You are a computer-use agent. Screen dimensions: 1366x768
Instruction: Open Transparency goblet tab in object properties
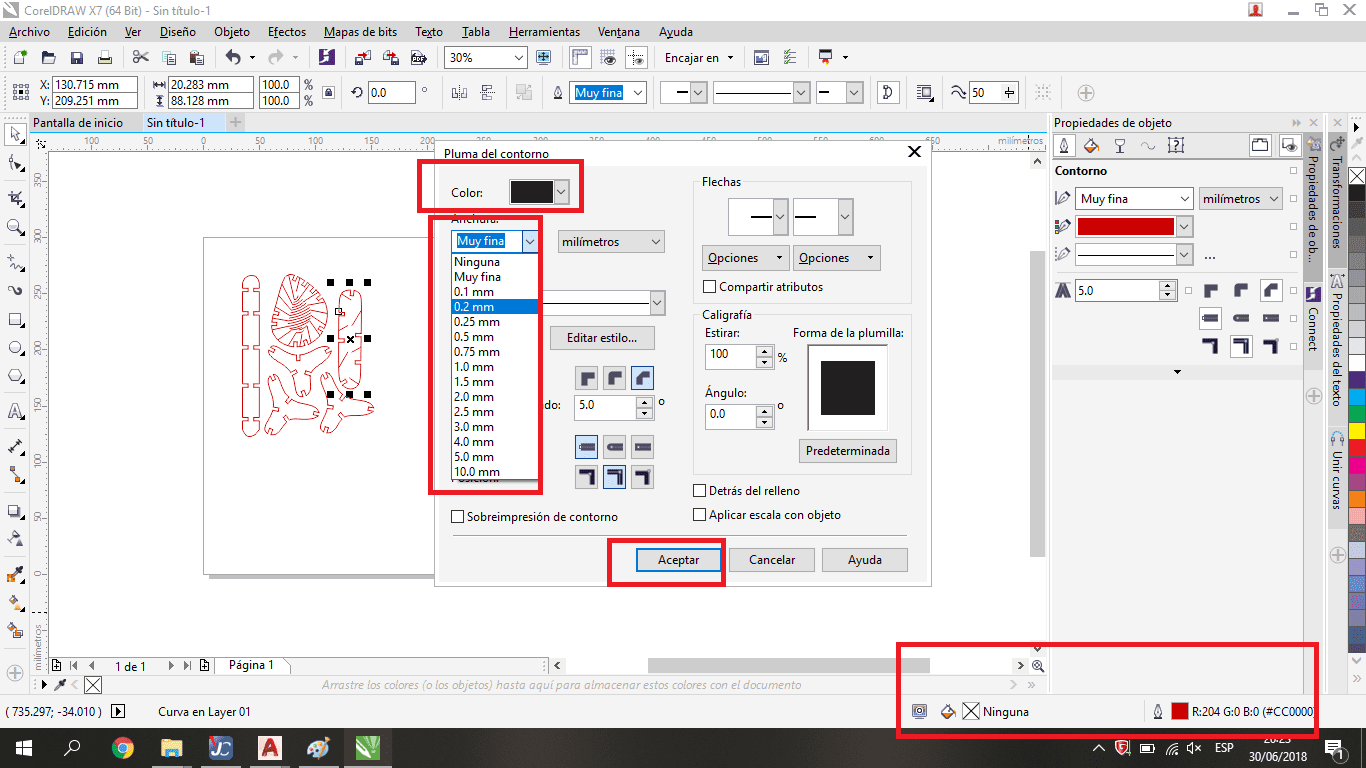tap(1120, 146)
